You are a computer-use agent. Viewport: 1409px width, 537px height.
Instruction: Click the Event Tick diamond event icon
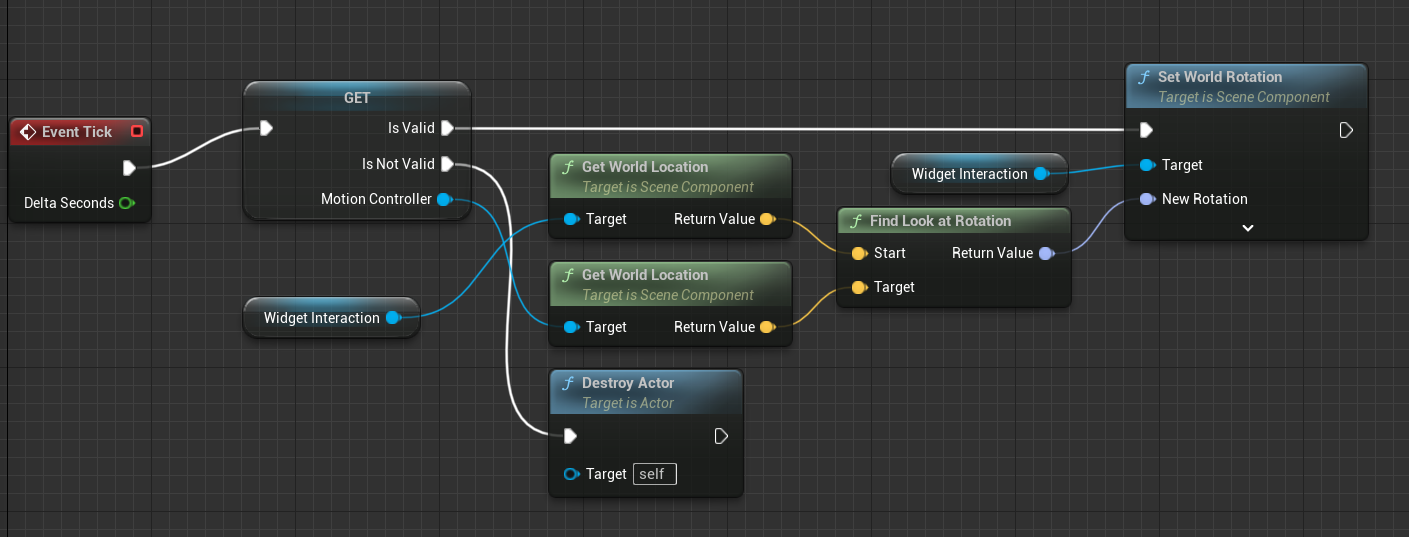27,132
